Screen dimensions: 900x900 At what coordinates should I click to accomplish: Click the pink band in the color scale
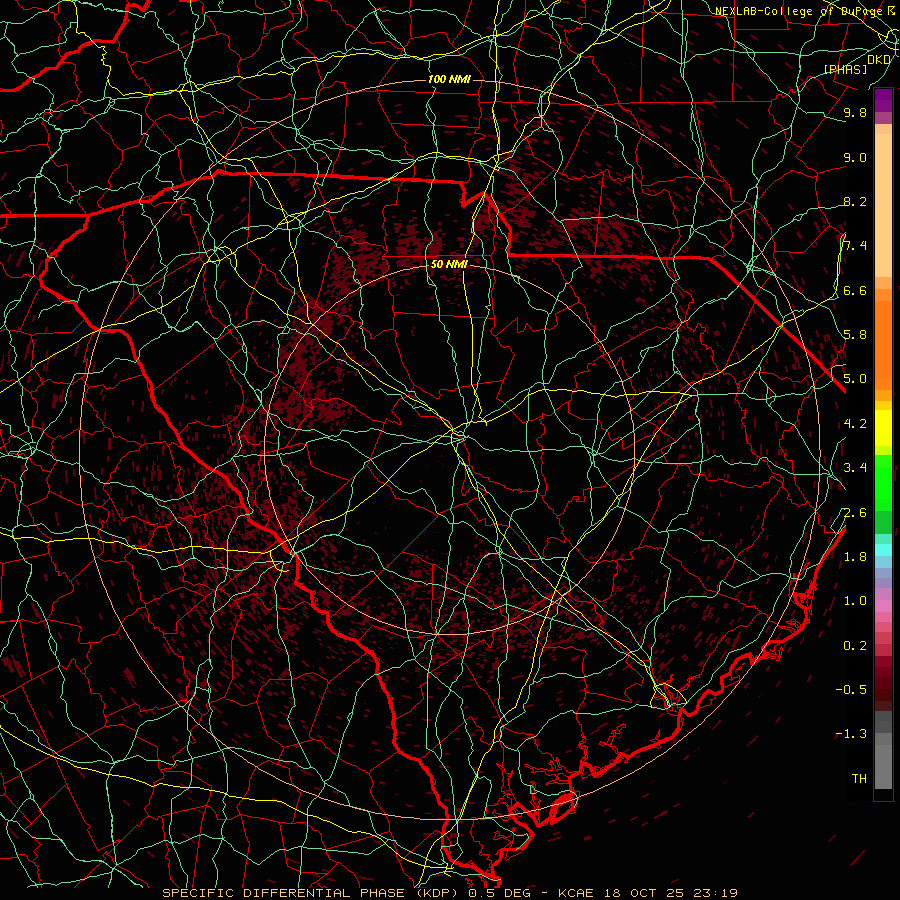click(883, 606)
